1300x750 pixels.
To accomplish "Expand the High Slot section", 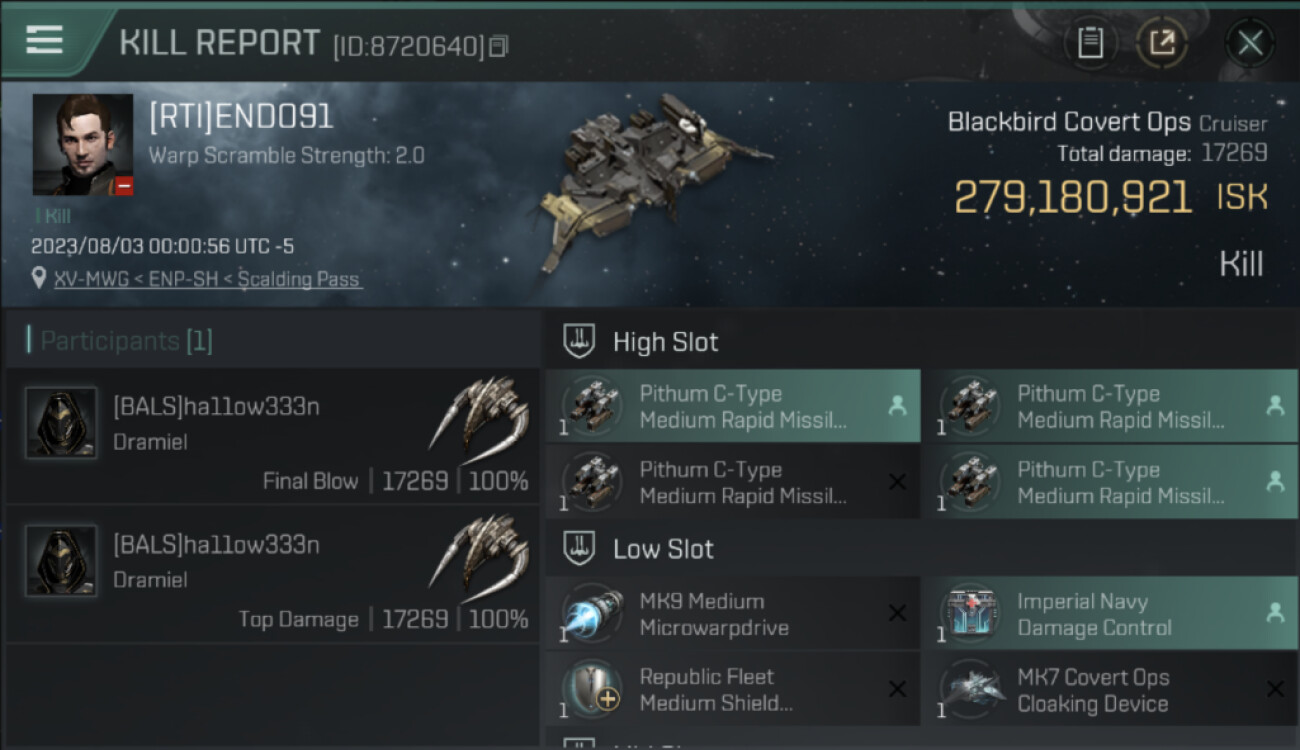I will [665, 342].
